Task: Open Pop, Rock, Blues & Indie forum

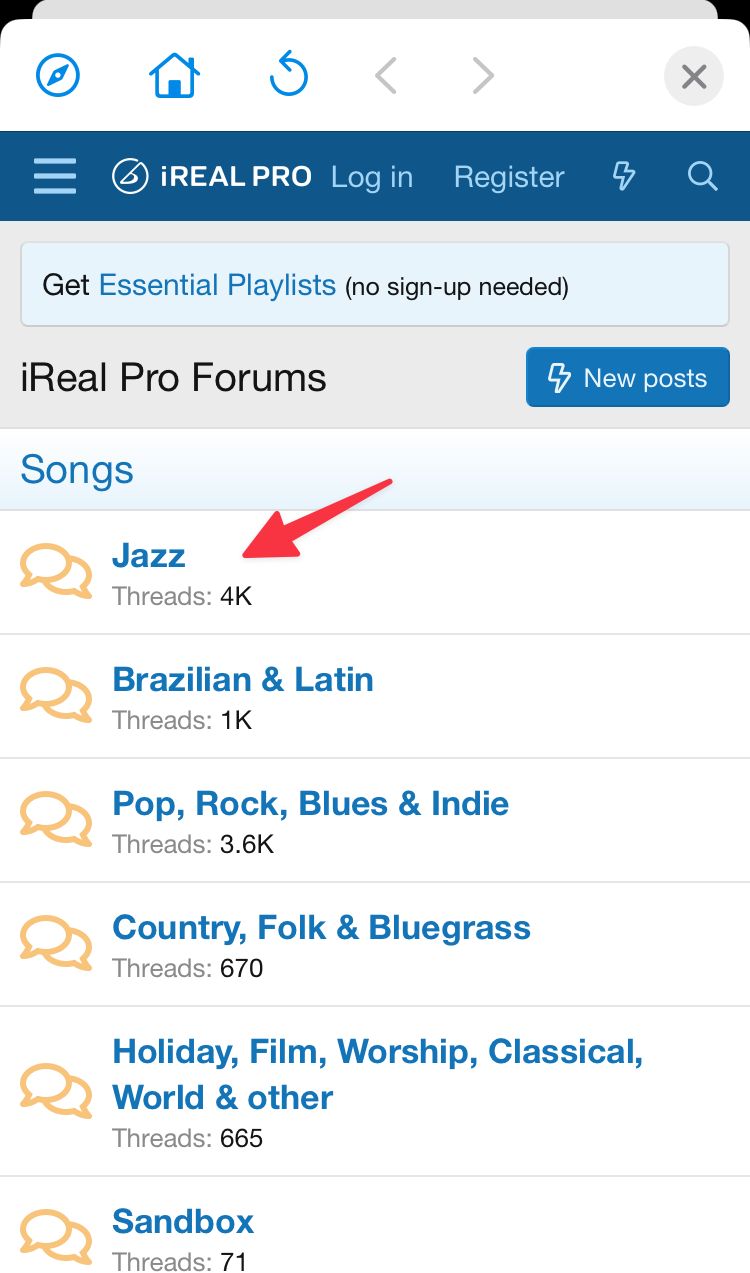Action: (310, 804)
